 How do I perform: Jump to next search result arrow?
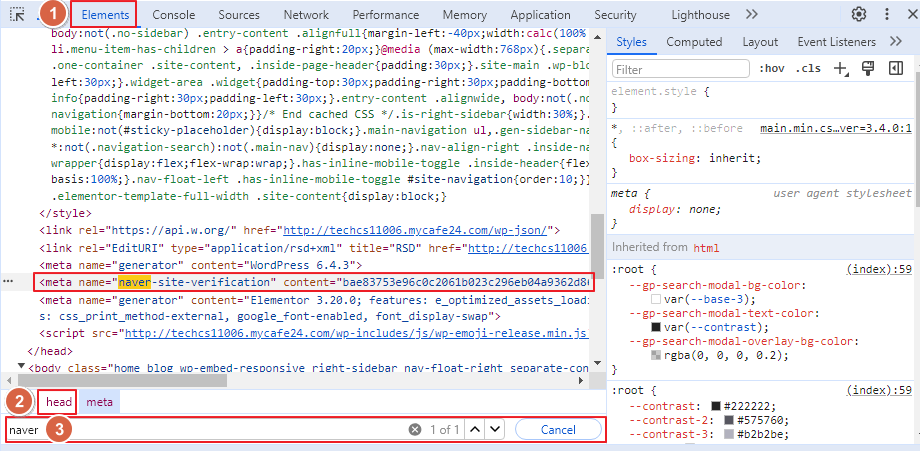(x=495, y=430)
